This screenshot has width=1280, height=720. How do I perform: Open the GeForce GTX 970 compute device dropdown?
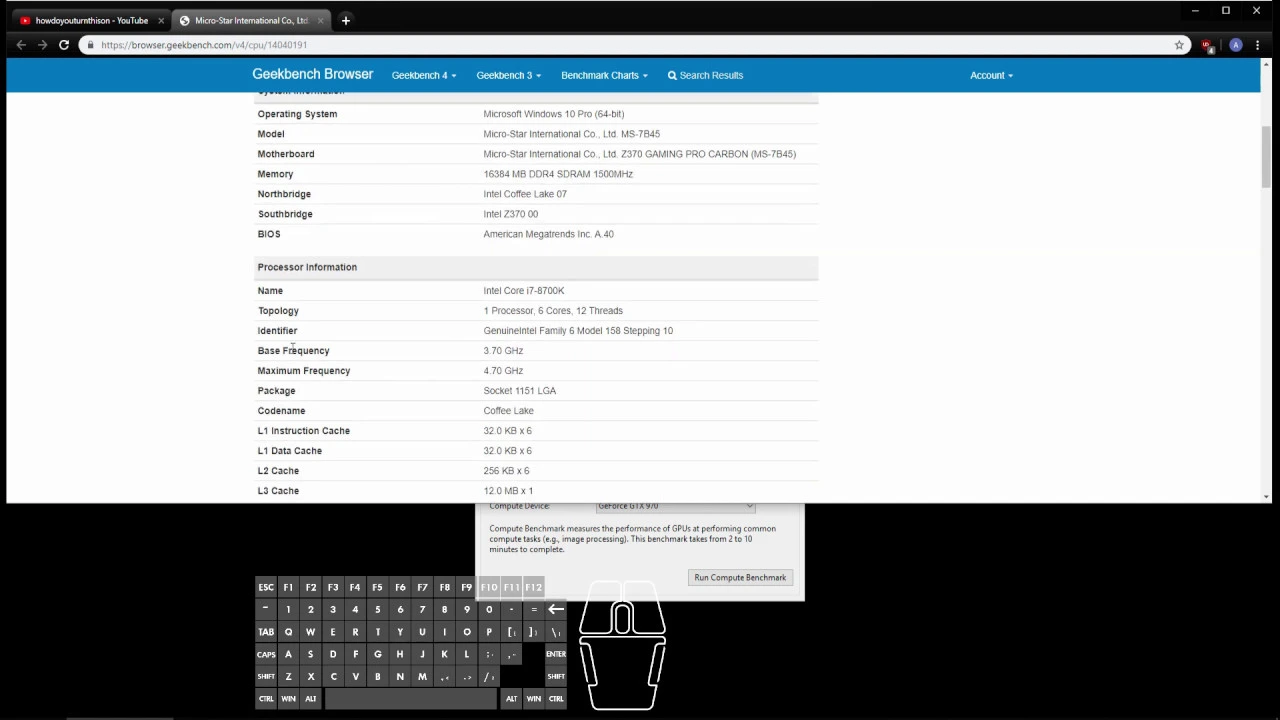coord(675,506)
